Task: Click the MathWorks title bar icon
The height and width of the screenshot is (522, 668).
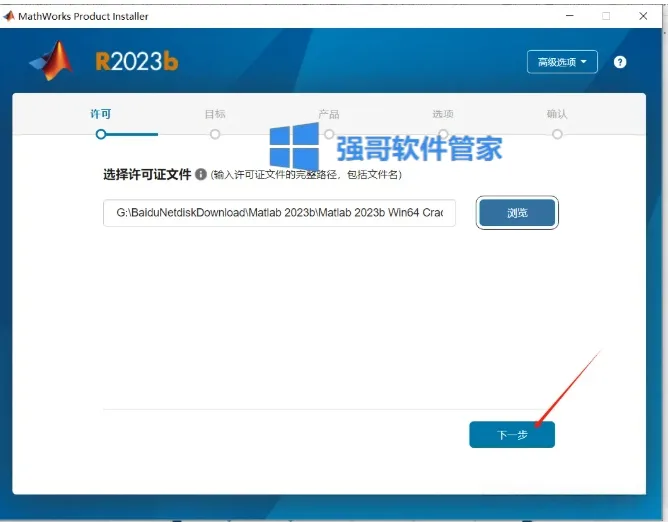Action: coord(9,16)
